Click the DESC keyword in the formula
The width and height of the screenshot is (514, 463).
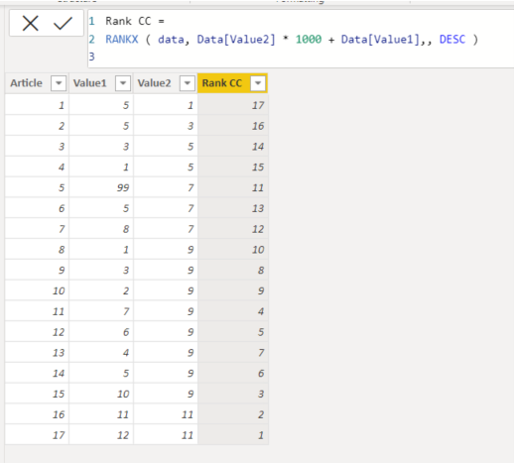[452, 39]
